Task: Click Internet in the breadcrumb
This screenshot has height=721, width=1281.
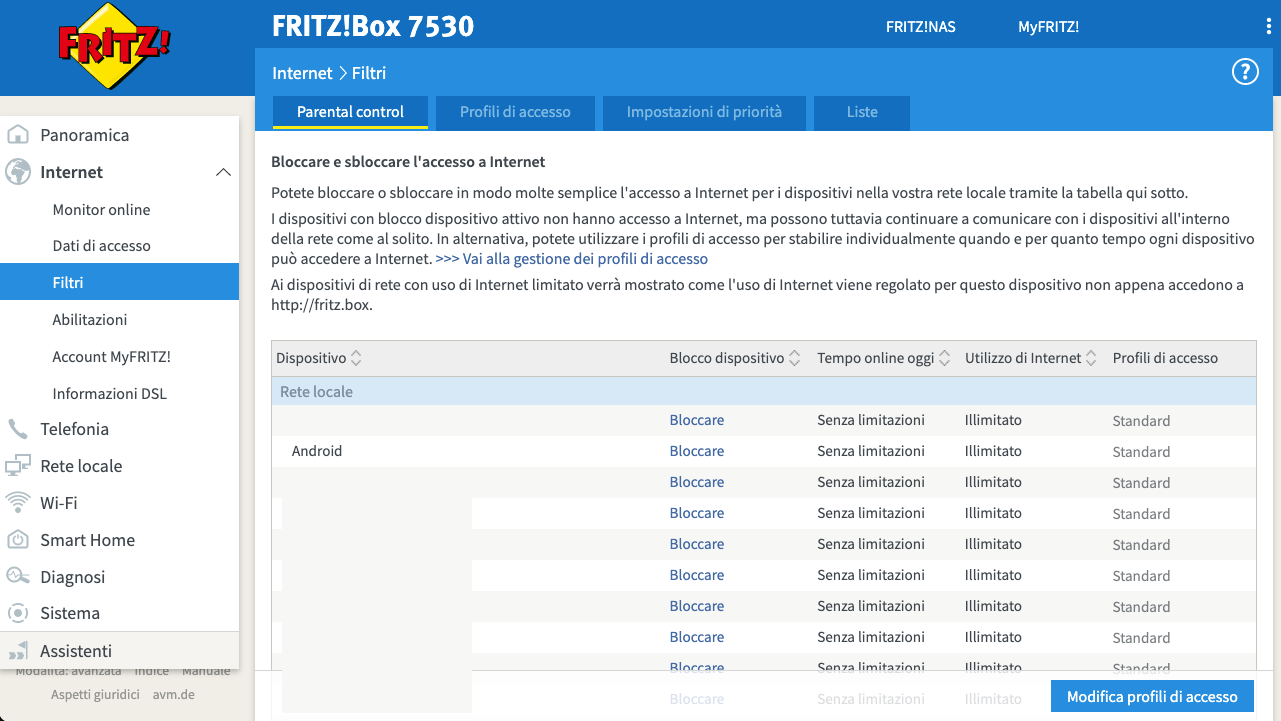Action: tap(302, 73)
